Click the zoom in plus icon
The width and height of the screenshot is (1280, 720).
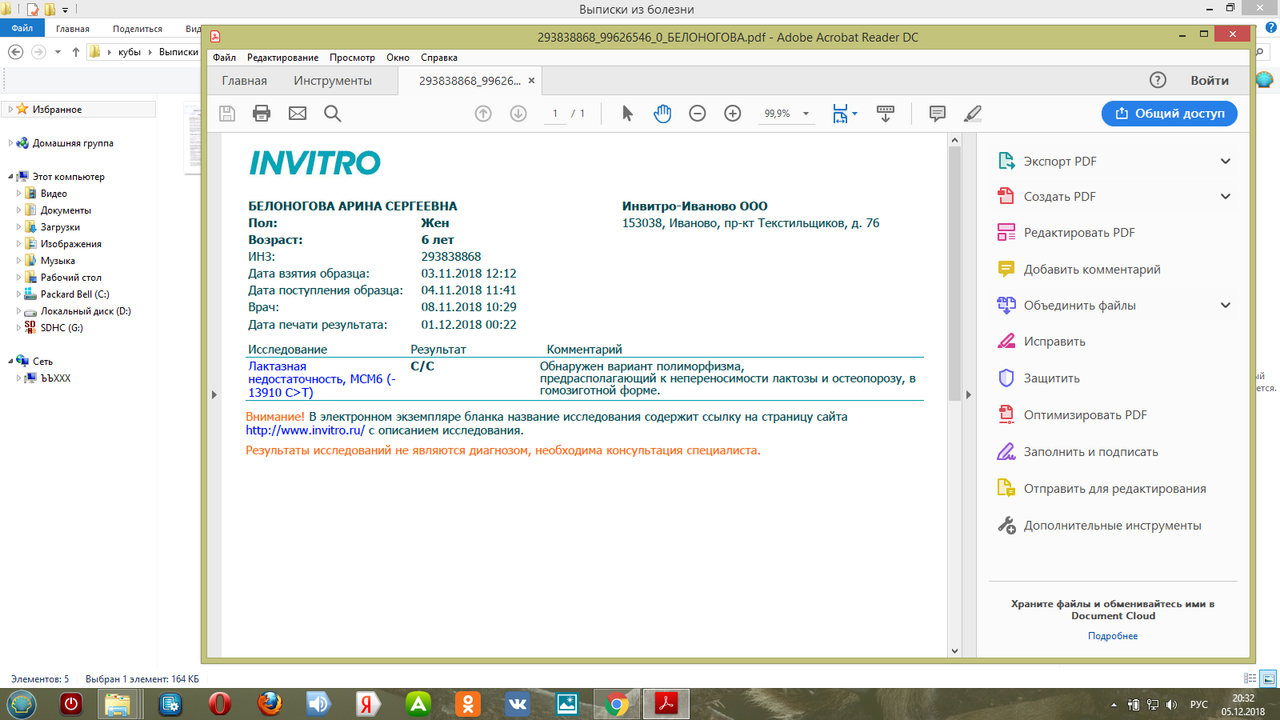(x=733, y=113)
